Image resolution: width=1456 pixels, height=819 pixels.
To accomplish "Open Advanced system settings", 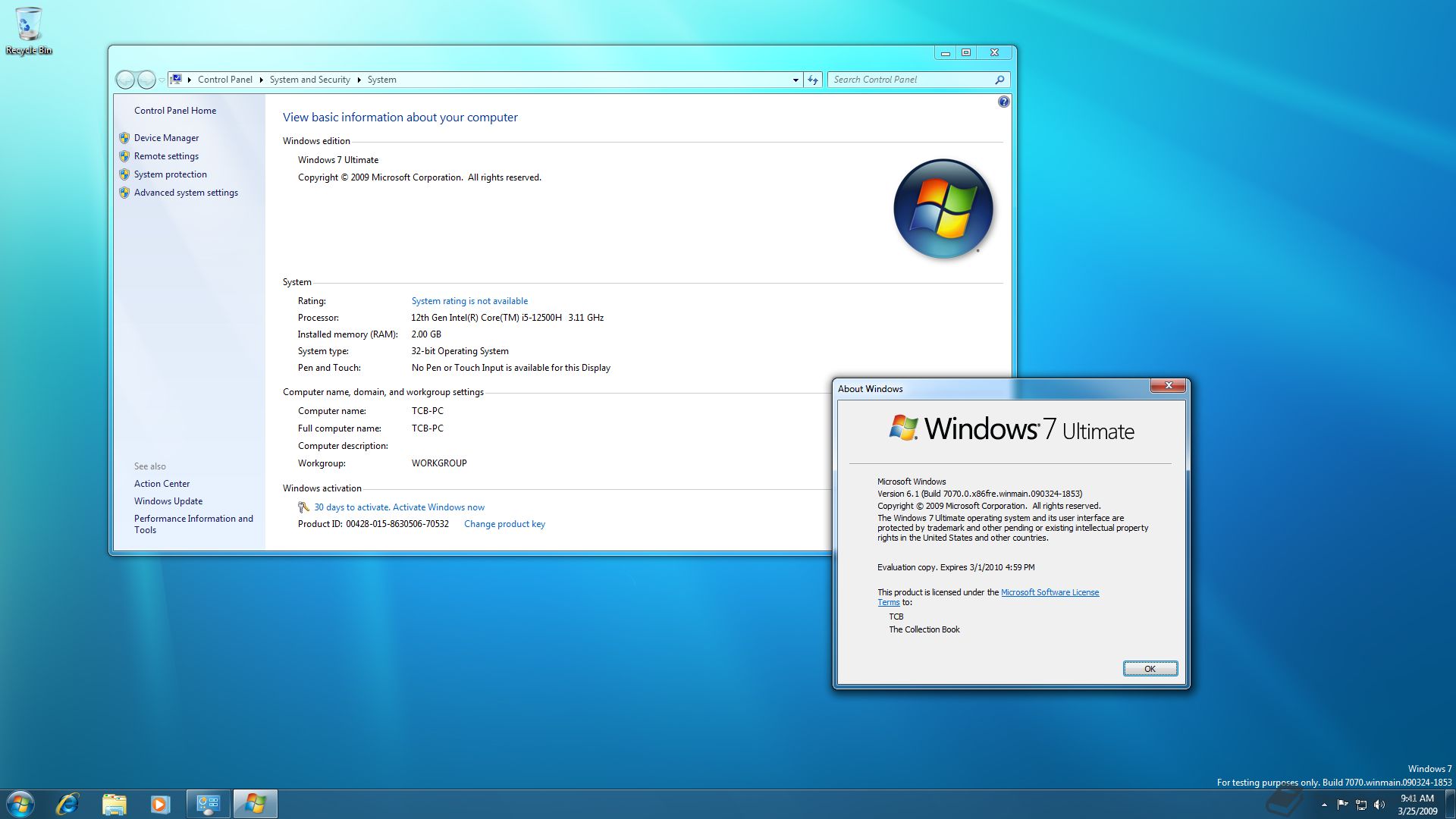I will tap(186, 193).
